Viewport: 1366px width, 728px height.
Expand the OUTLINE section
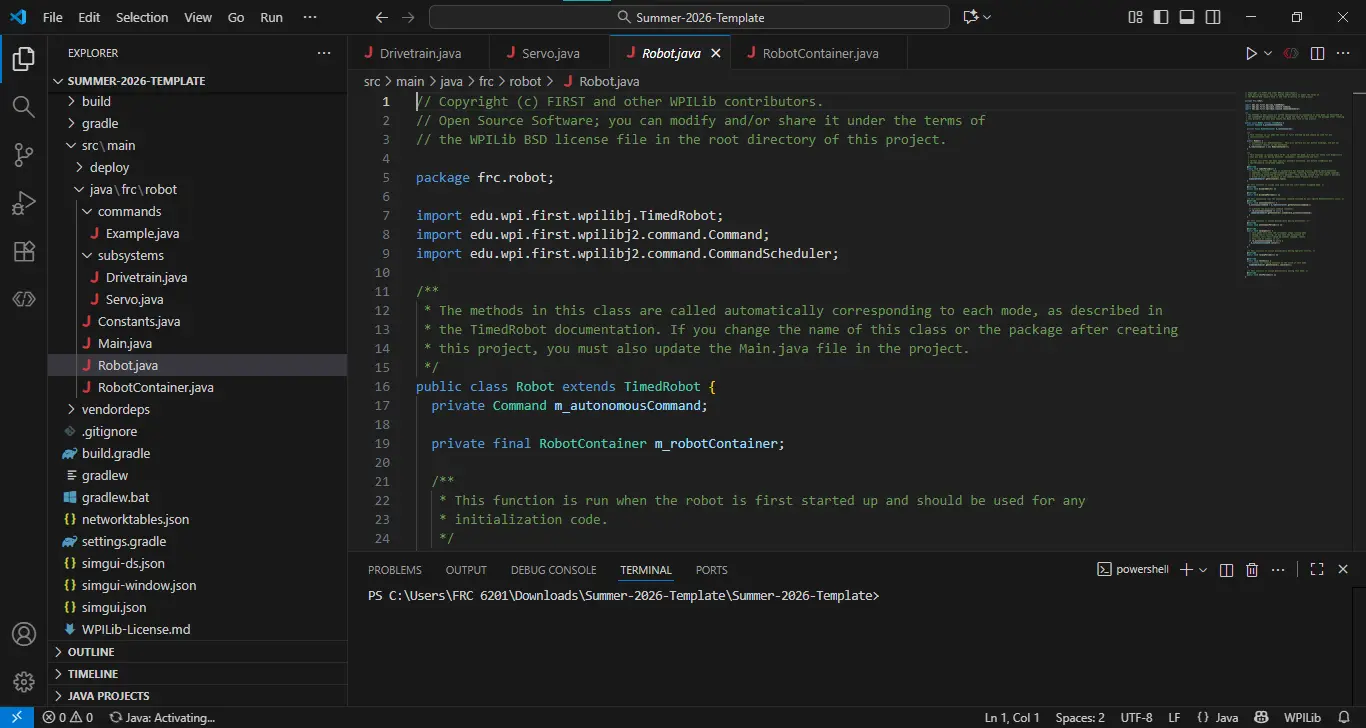197,652
